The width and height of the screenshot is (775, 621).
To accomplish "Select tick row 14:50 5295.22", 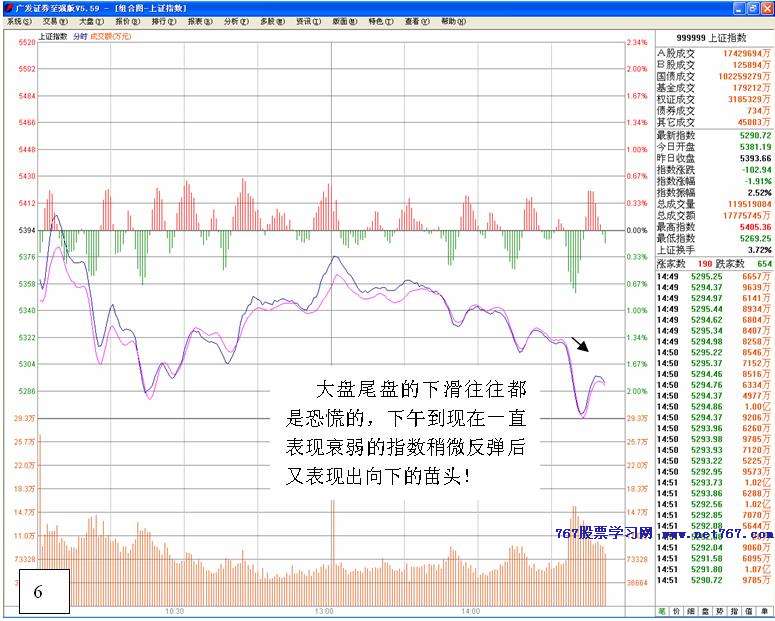I will (714, 352).
